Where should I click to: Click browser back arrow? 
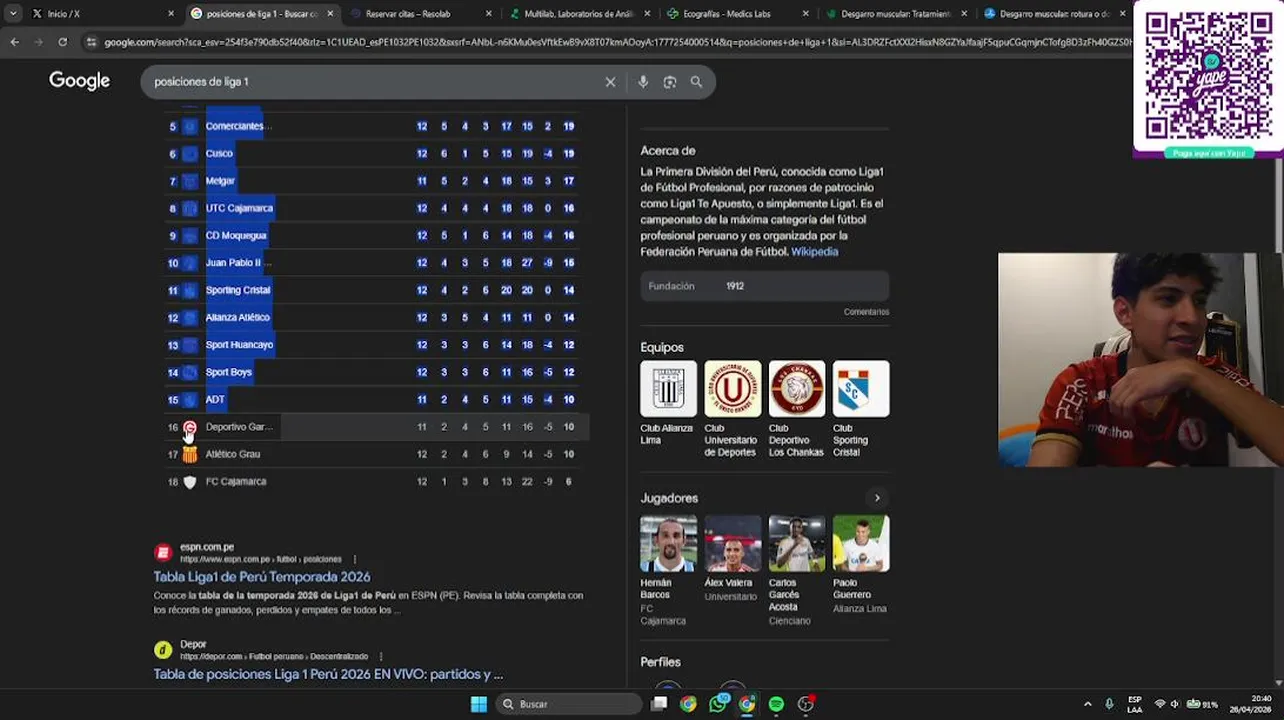click(14, 42)
